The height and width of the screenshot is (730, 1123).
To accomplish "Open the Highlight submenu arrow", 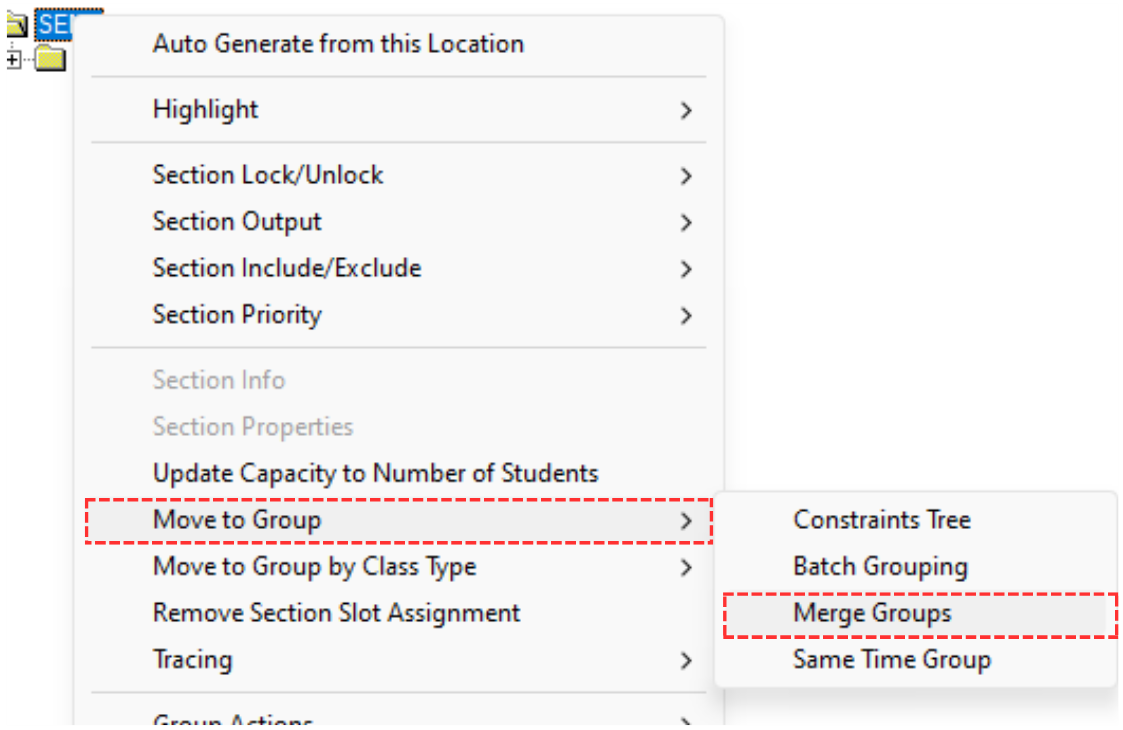I will [686, 110].
